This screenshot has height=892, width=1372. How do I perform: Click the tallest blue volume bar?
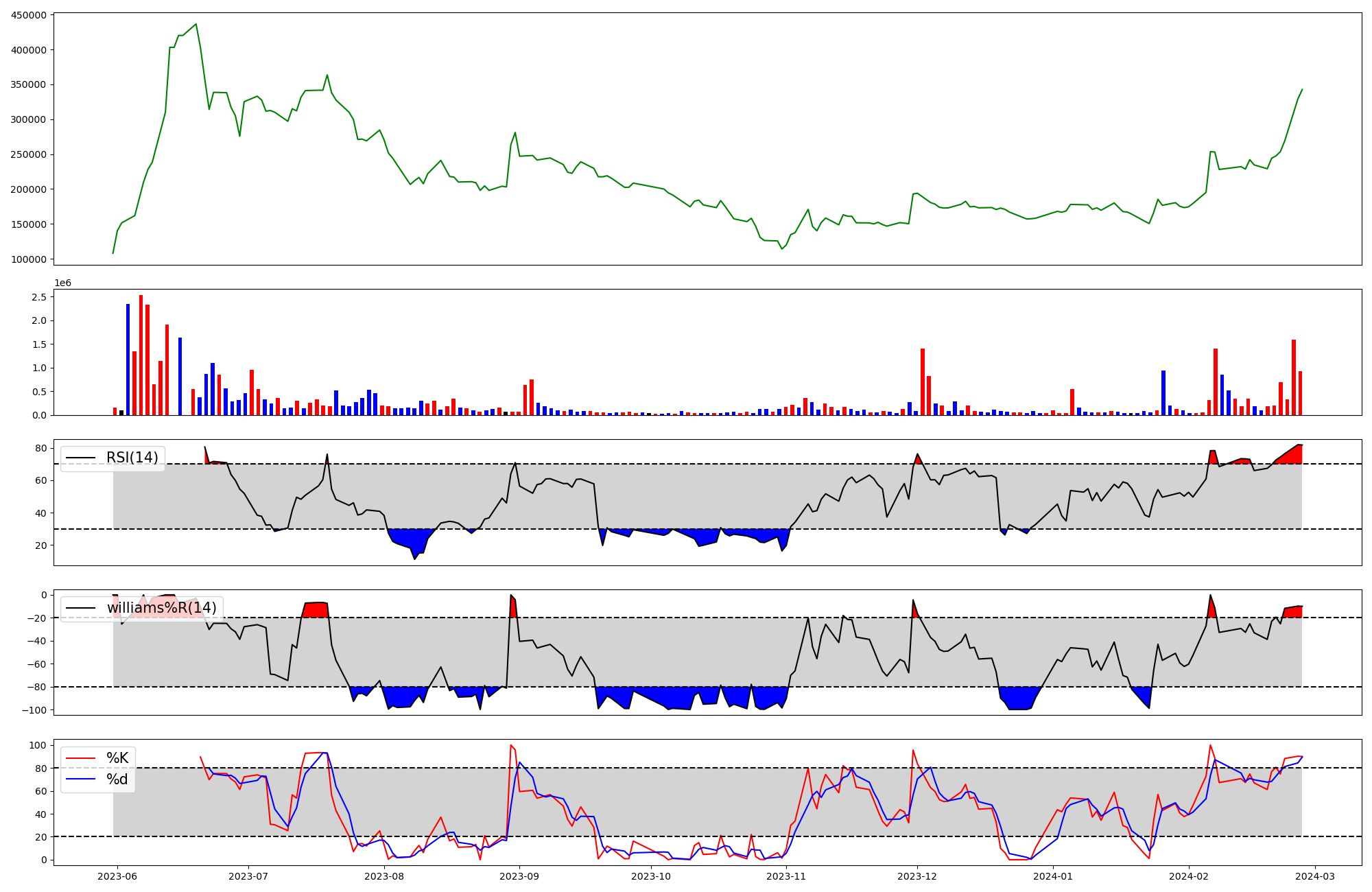click(128, 359)
